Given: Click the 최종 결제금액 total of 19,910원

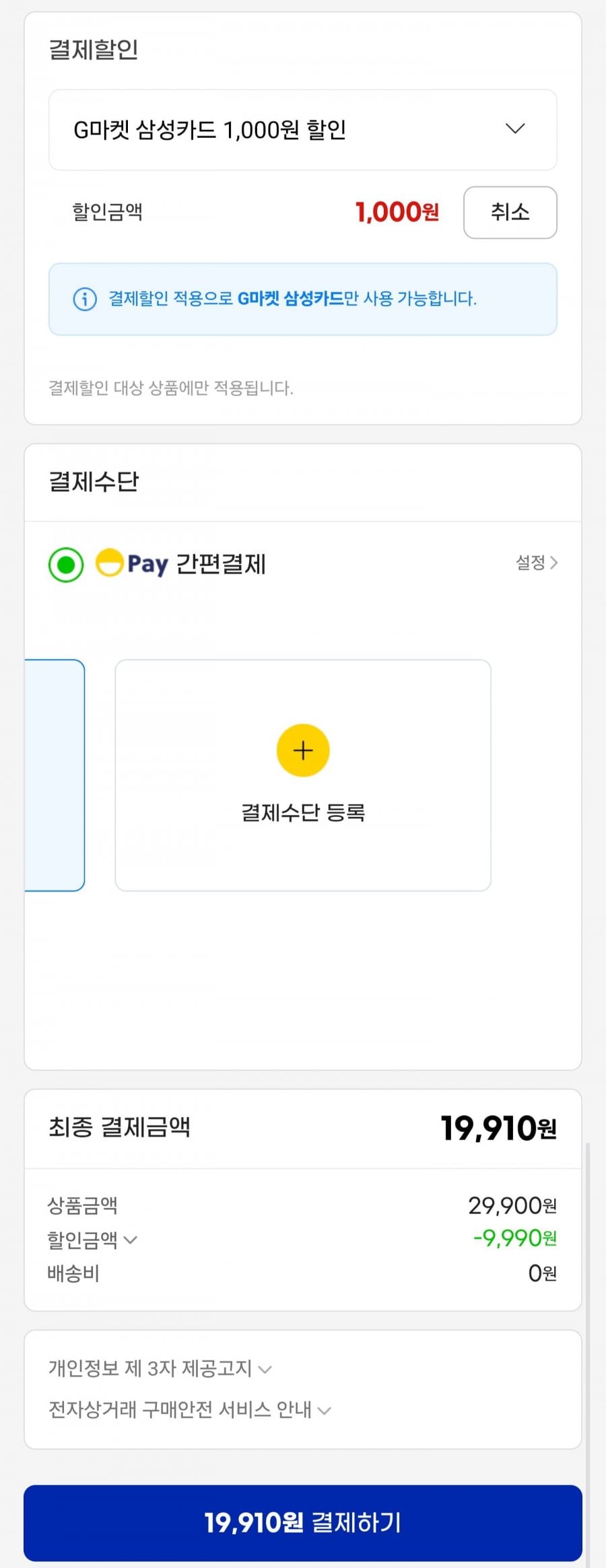Looking at the screenshot, I should point(498,1129).
